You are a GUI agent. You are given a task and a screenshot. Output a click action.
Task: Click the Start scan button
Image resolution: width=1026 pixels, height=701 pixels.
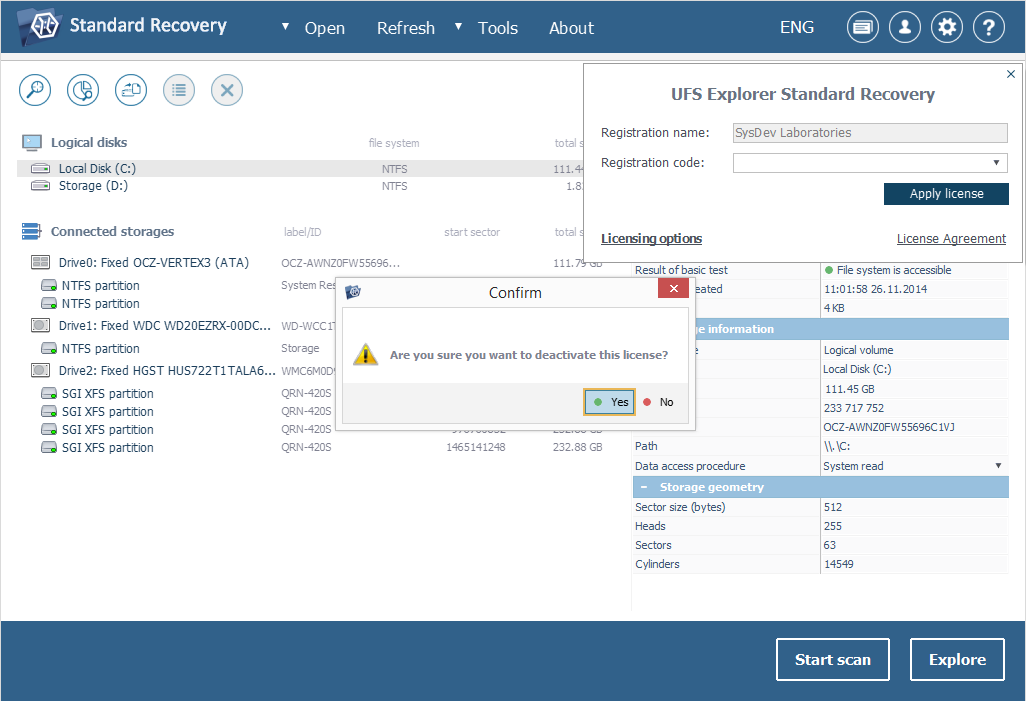833,659
